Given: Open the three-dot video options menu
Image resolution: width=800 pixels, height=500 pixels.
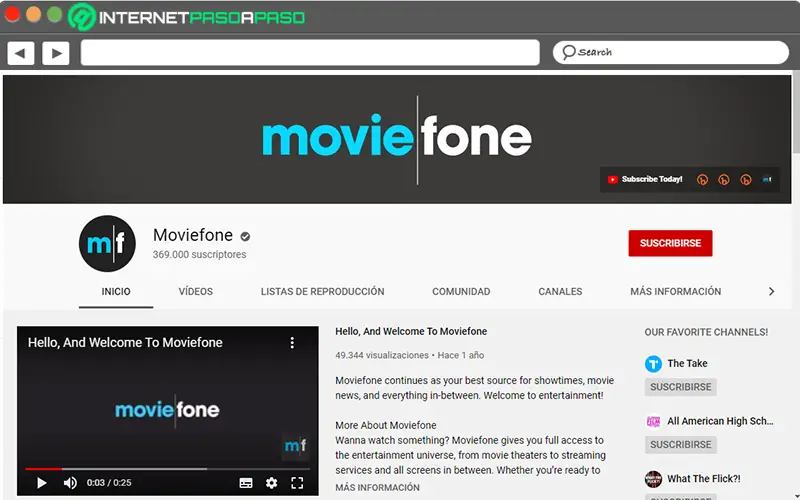Looking at the screenshot, I should [292, 343].
